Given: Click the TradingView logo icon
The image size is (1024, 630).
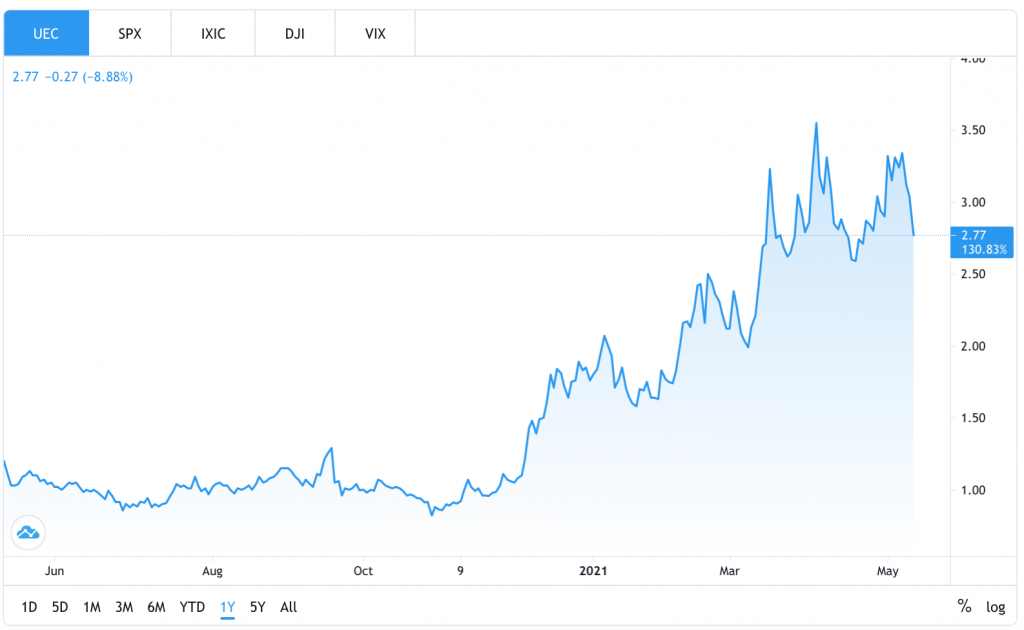Looking at the screenshot, I should 29,534.
